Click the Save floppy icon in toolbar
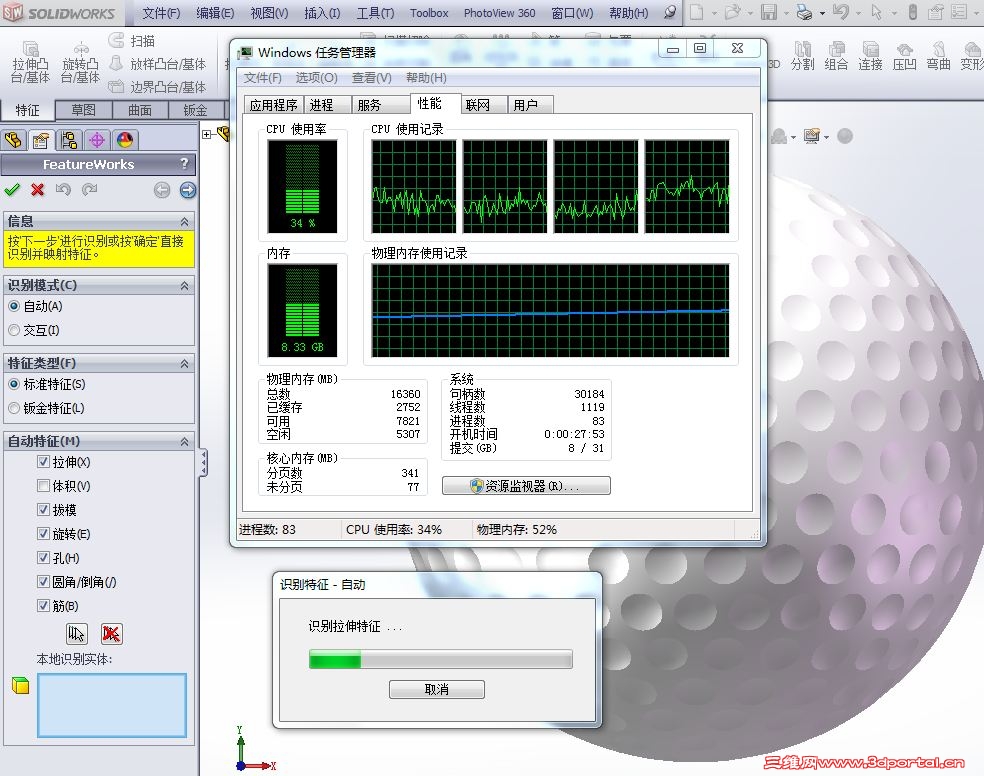 click(769, 12)
